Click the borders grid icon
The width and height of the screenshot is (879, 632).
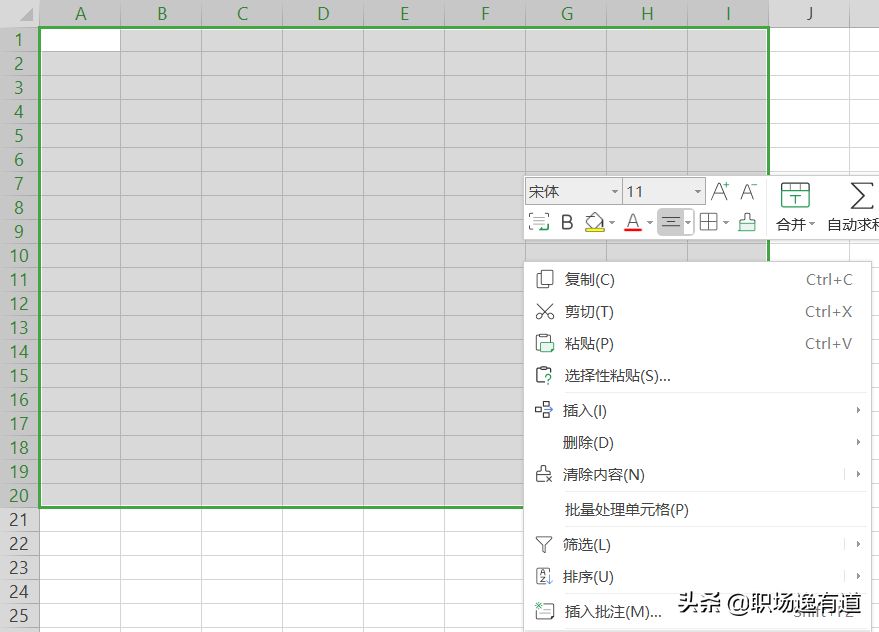click(709, 223)
